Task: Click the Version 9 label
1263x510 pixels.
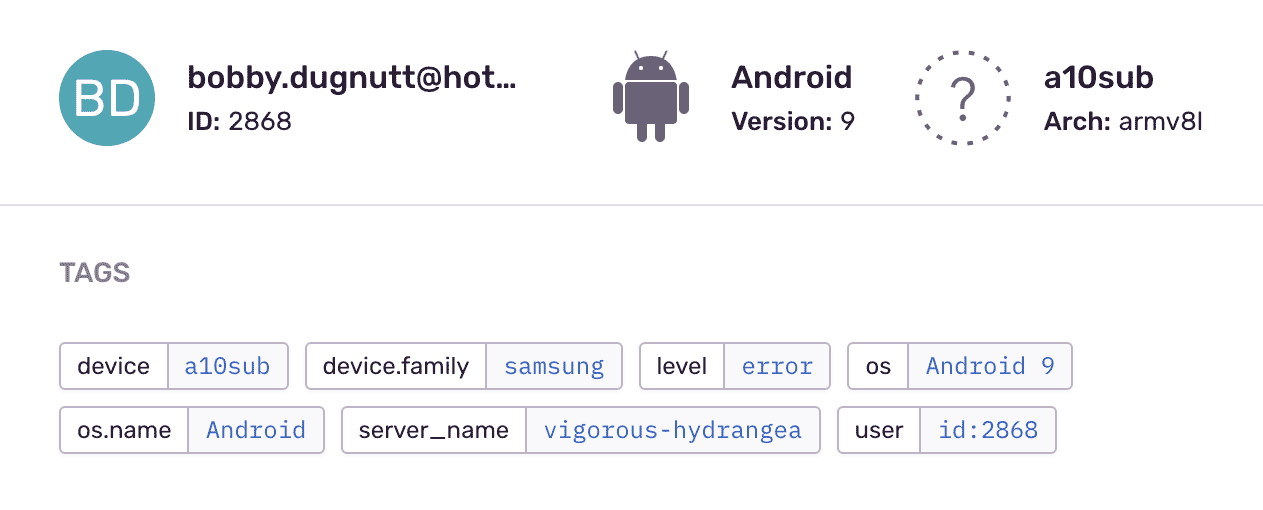Action: [792, 122]
